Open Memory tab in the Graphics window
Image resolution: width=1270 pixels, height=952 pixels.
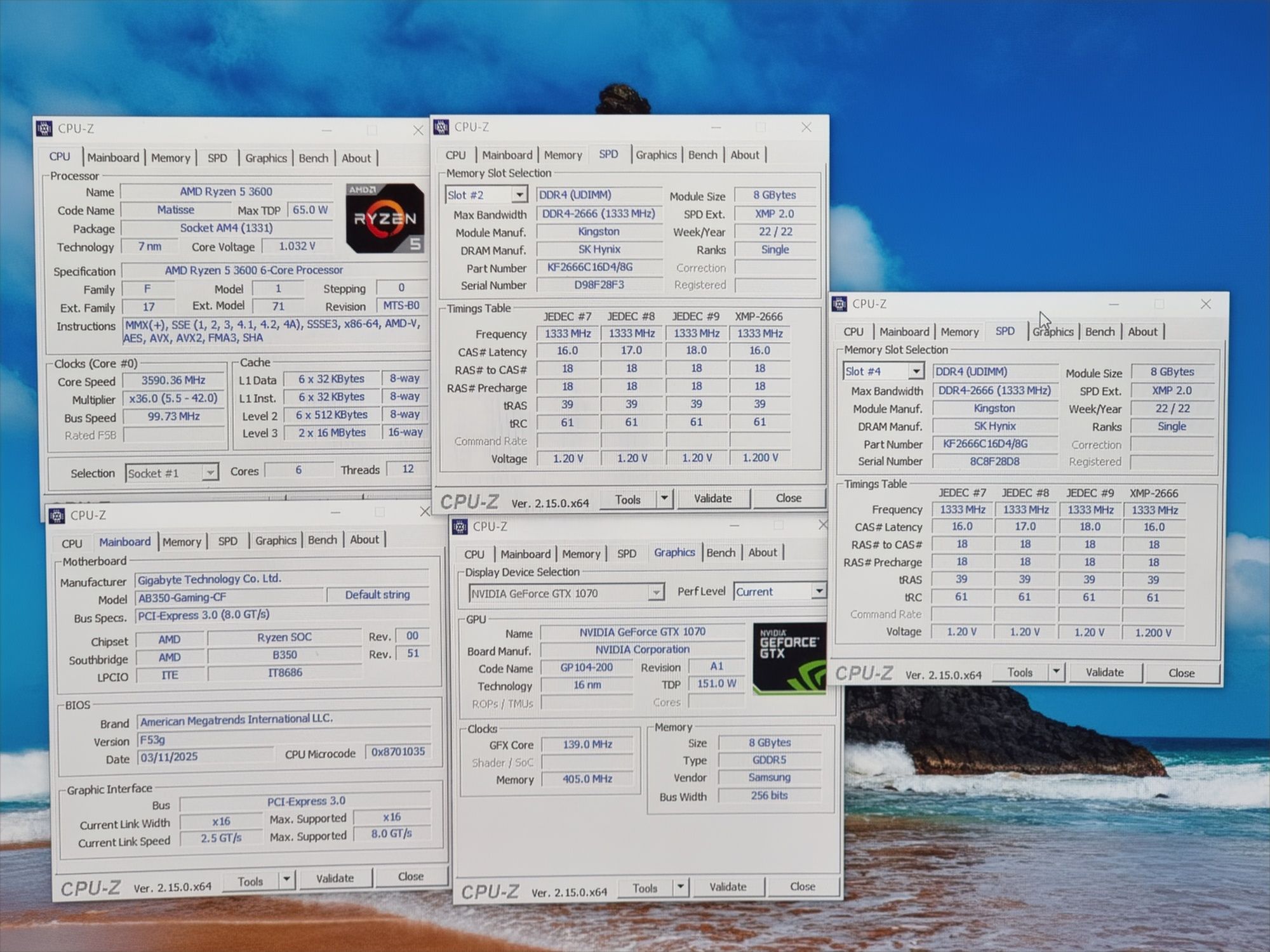coord(581,553)
